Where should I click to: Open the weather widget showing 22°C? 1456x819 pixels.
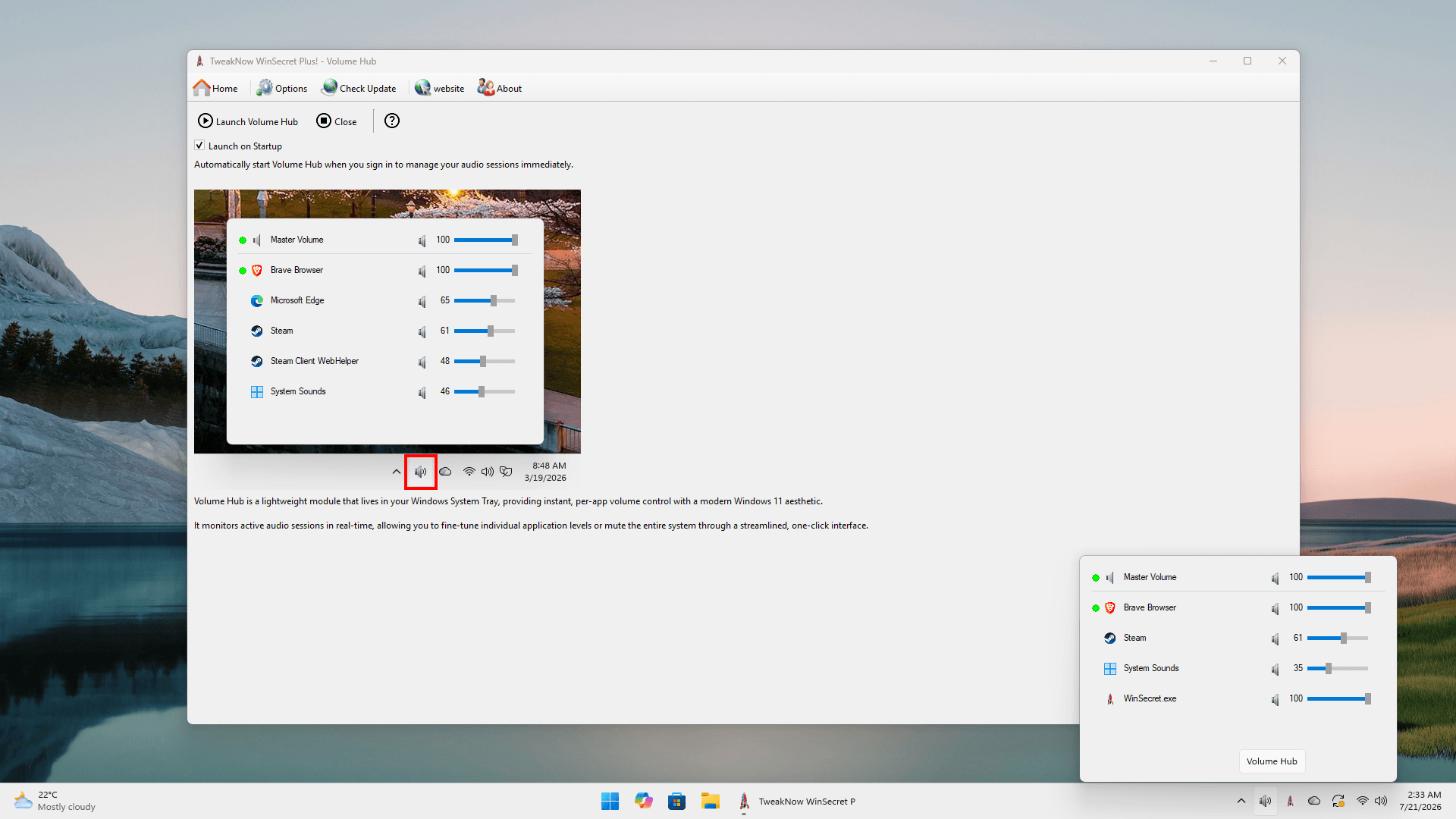pos(55,801)
